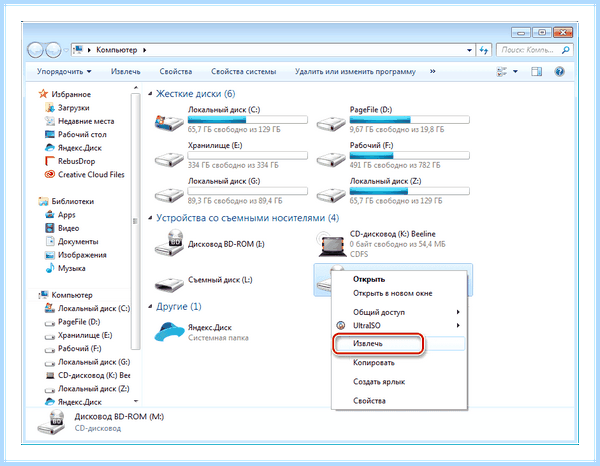Screen dimensions: 600x466
Task: Open address bar history dropdown
Action: (469, 50)
